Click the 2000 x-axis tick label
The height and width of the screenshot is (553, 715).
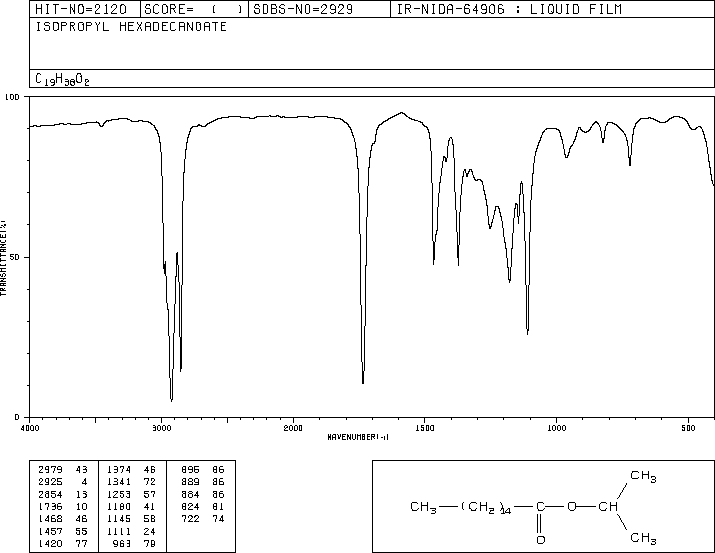pos(293,428)
